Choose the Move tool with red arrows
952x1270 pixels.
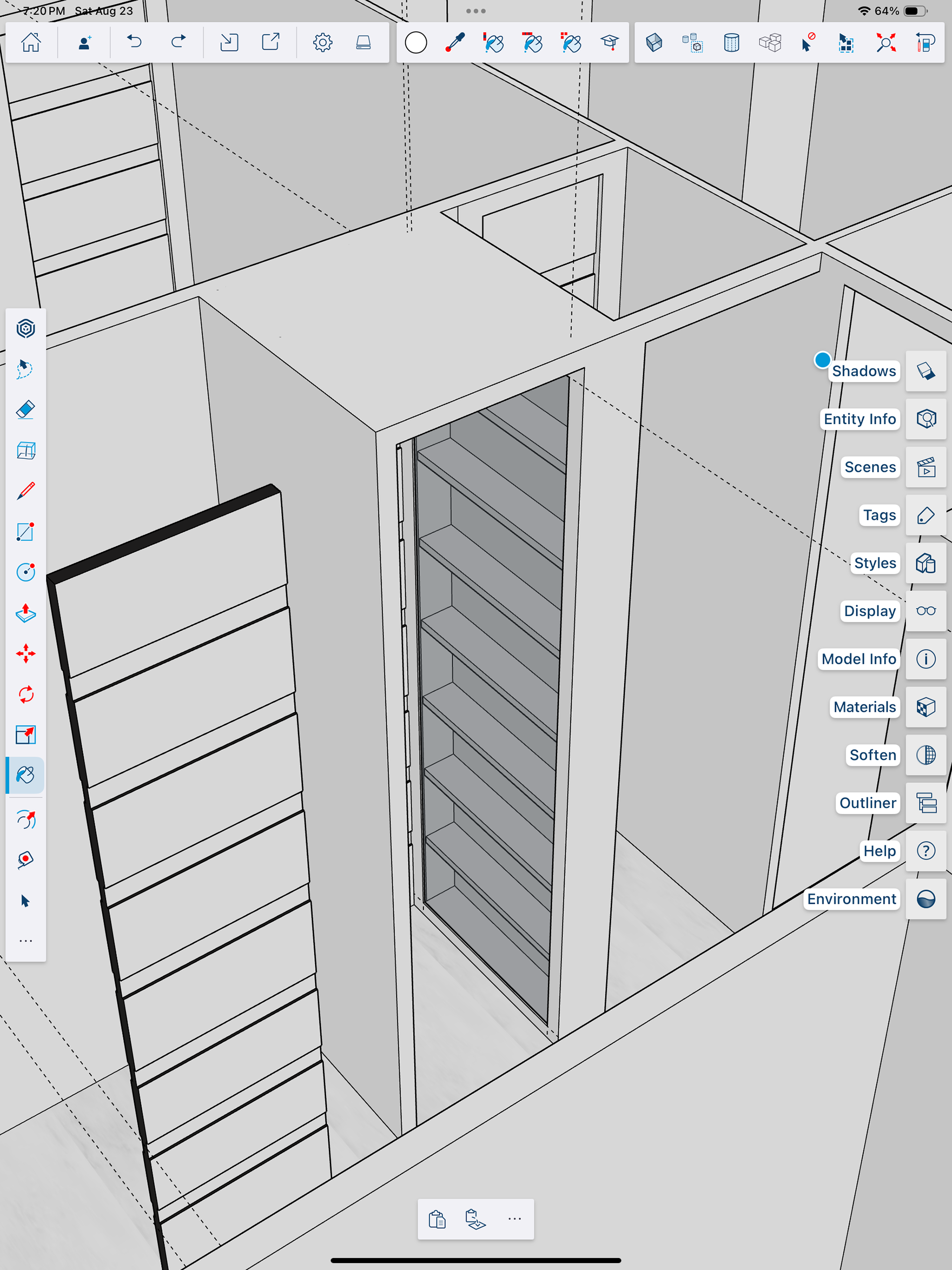click(x=25, y=653)
